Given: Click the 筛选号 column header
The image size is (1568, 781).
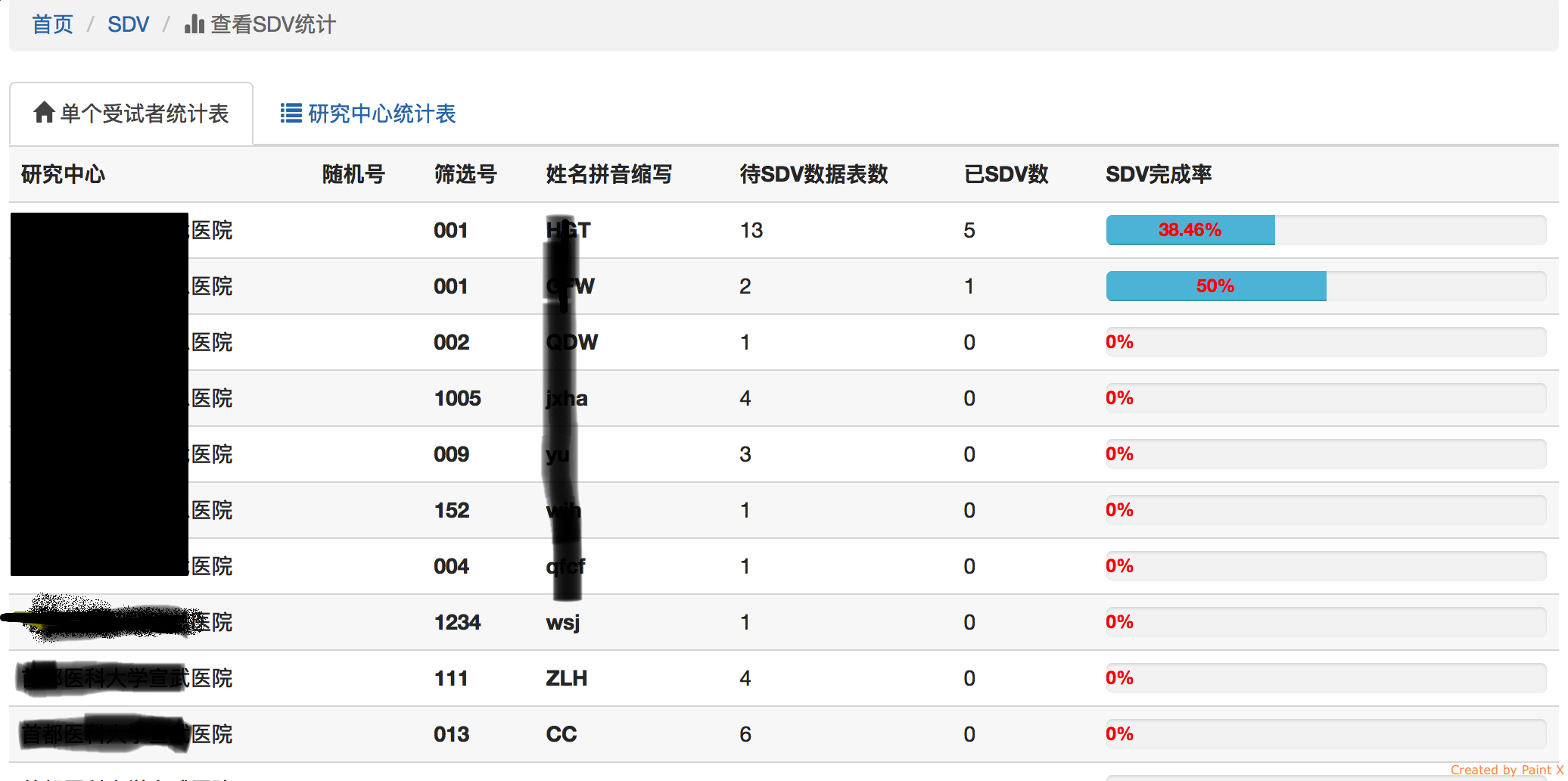Looking at the screenshot, I should click(465, 175).
